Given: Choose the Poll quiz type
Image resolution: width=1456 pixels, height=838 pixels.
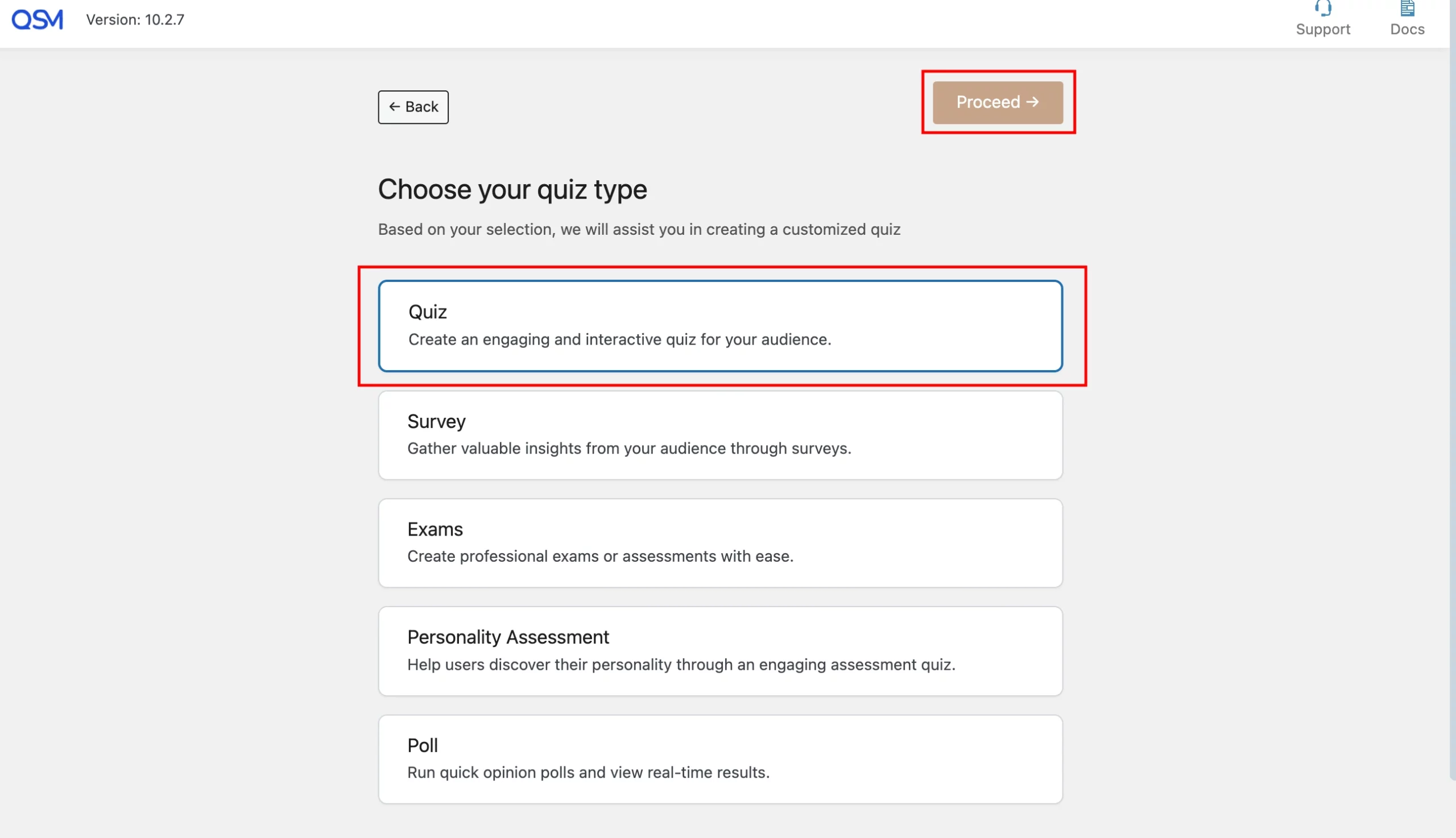Looking at the screenshot, I should point(719,758).
